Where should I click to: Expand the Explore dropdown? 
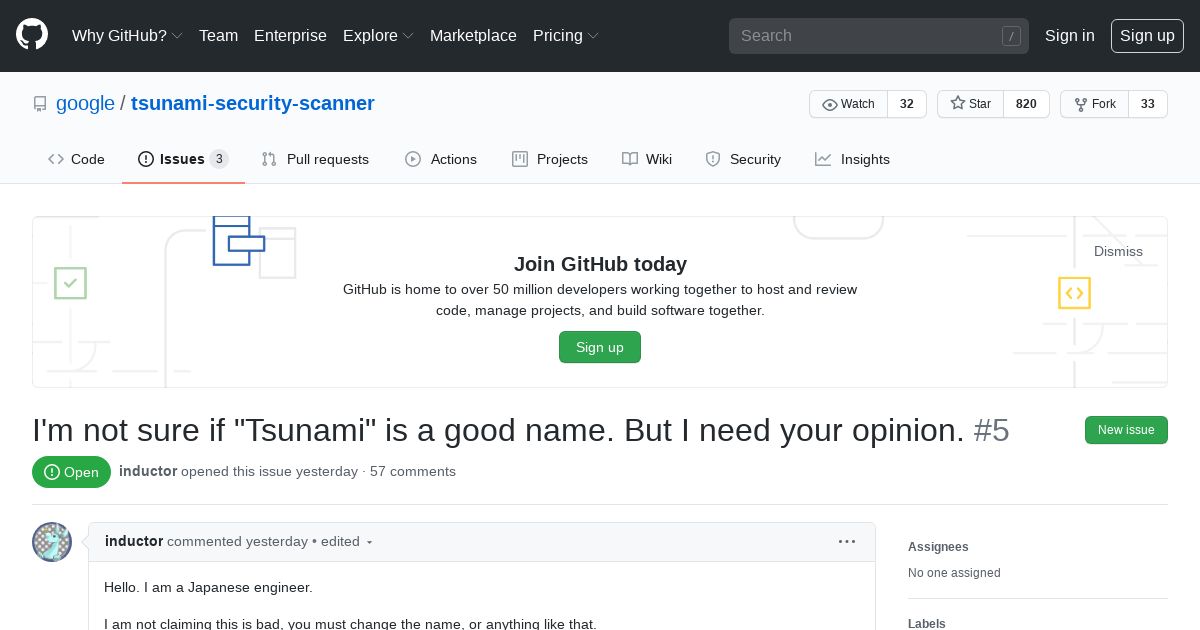point(378,35)
